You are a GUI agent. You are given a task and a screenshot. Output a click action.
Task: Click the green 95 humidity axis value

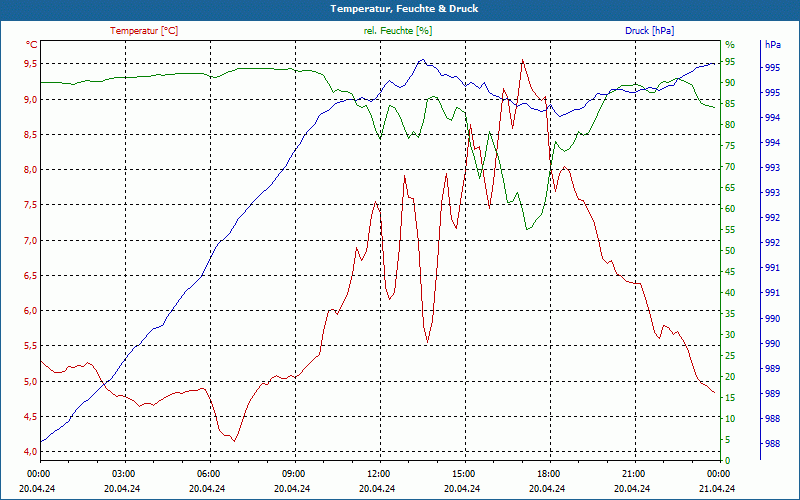(730, 62)
